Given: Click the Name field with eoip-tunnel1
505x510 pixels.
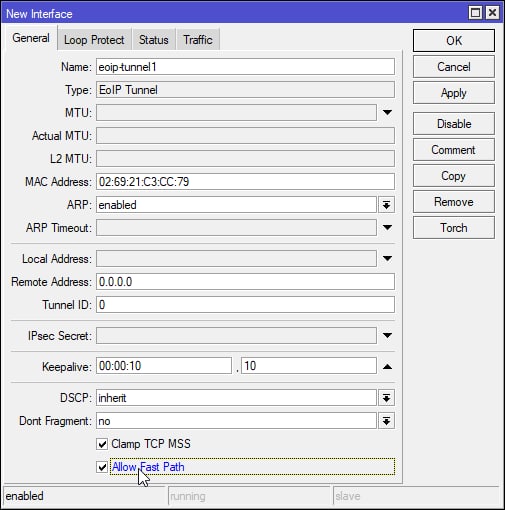Looking at the screenshot, I should pyautogui.click(x=245, y=67).
